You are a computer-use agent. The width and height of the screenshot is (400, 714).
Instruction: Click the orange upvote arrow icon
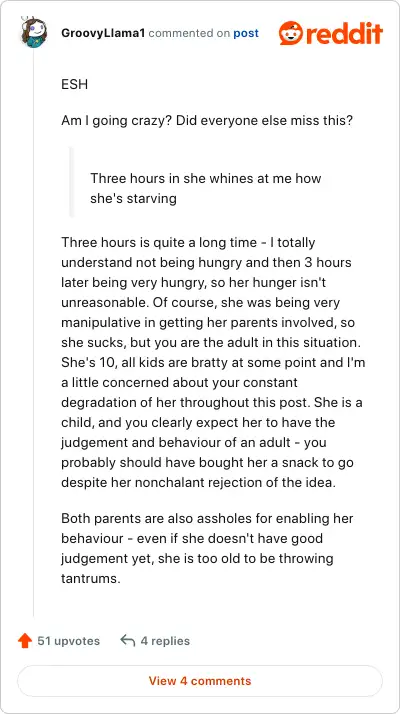pos(25,641)
